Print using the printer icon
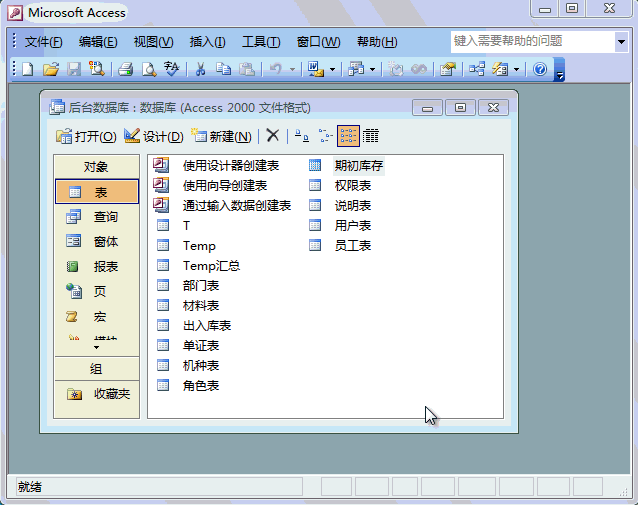Image resolution: width=638 pixels, height=505 pixels. pyautogui.click(x=126, y=69)
